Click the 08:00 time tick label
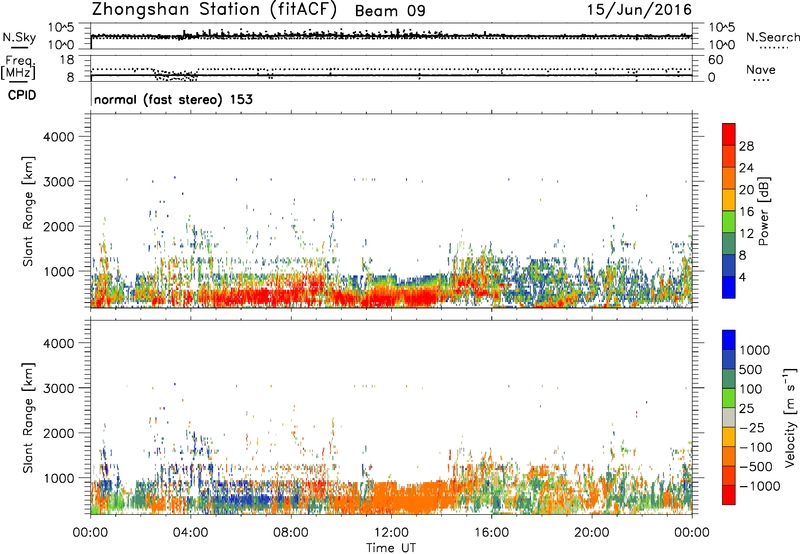Image resolution: width=800 pixels, height=554 pixels. pyautogui.click(x=291, y=533)
